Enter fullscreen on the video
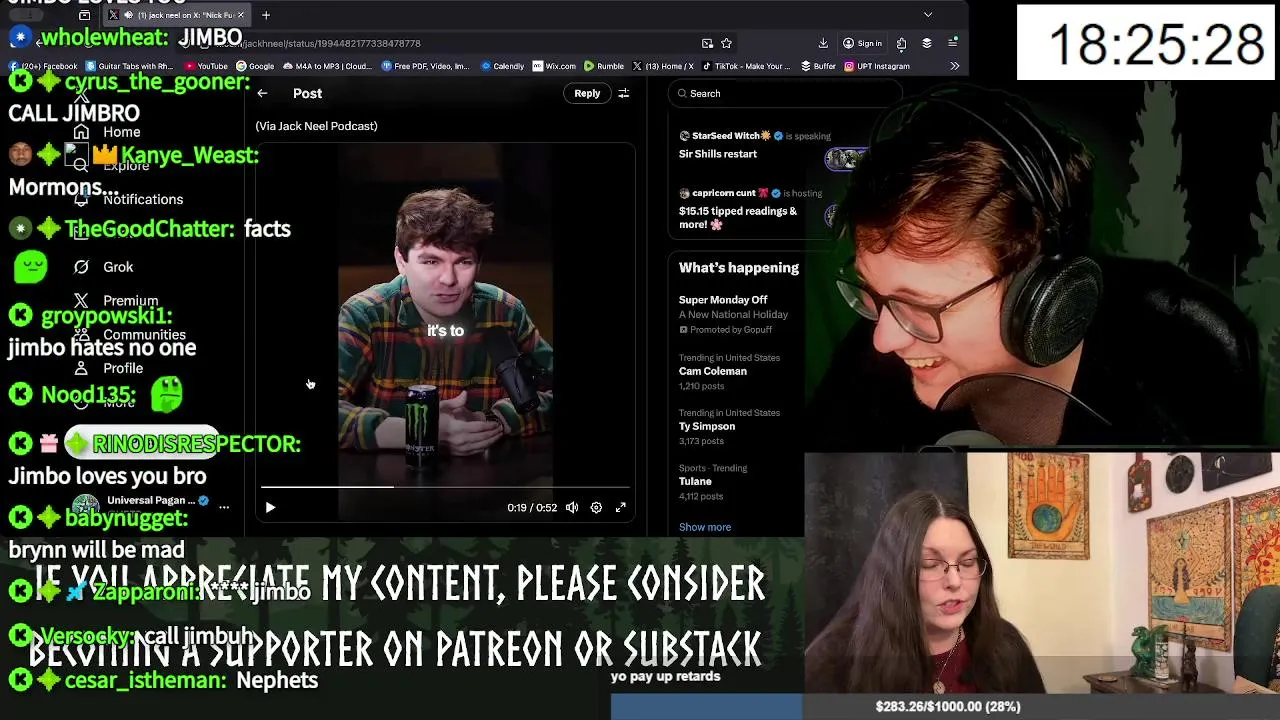The height and width of the screenshot is (720, 1280). [x=621, y=508]
